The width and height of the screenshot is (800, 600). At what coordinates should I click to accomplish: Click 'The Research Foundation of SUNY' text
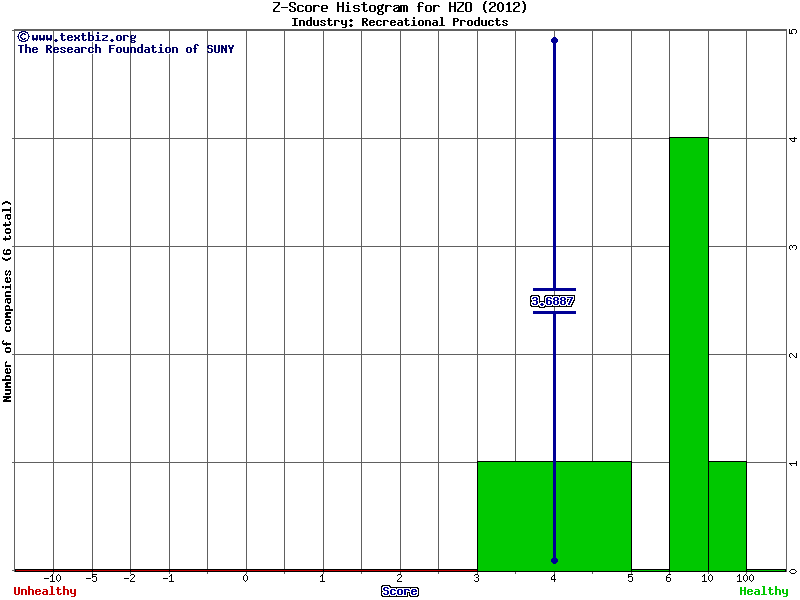click(x=126, y=49)
